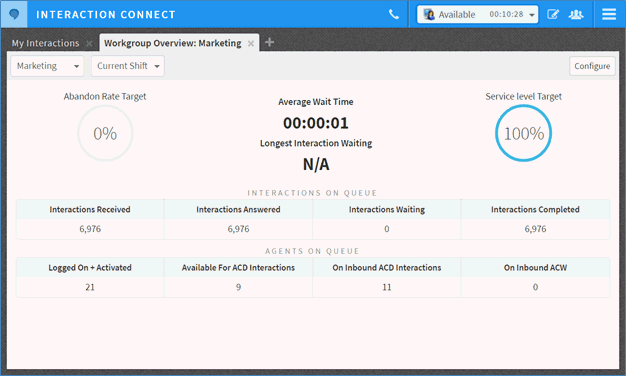This screenshot has height=376, width=626.
Task: Click the Configure button
Action: (x=592, y=66)
